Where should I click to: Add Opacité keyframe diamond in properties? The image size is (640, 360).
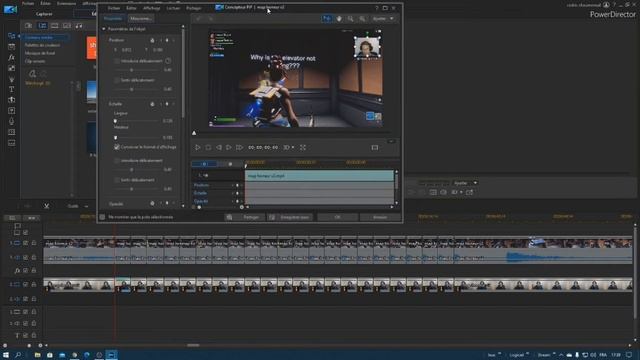167,203
